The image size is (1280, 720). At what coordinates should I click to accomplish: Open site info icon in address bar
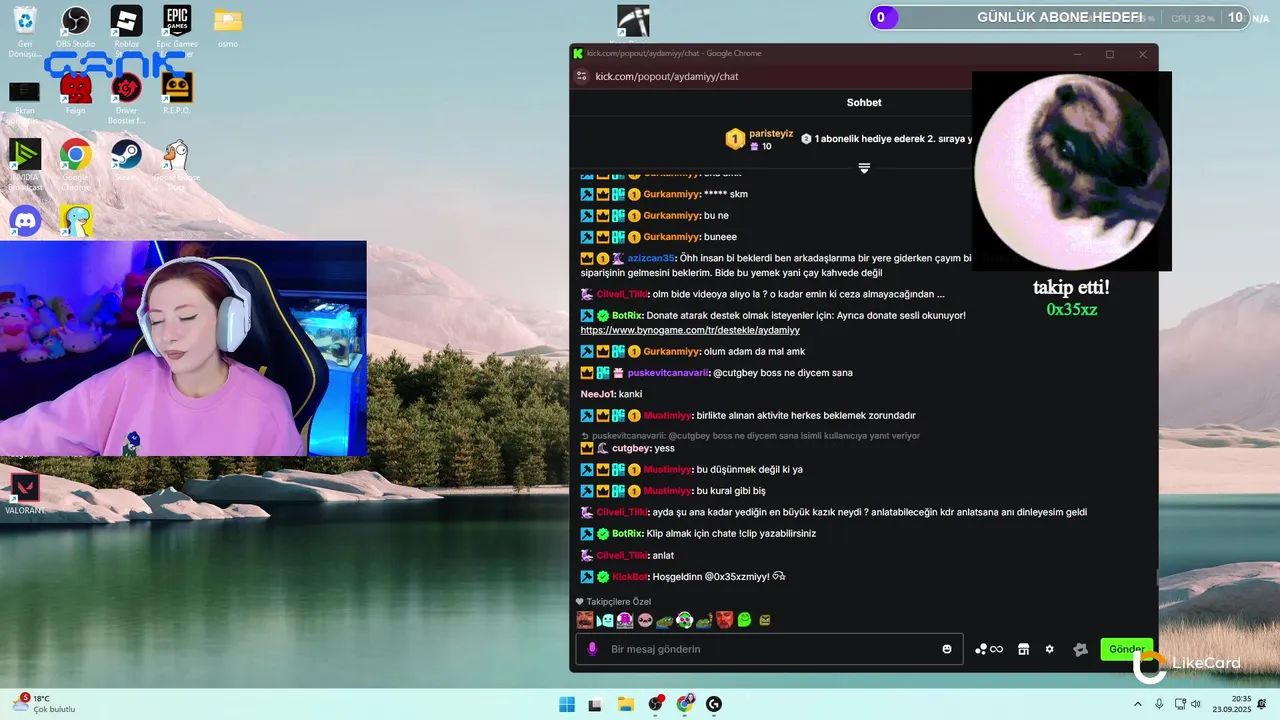[x=582, y=76]
